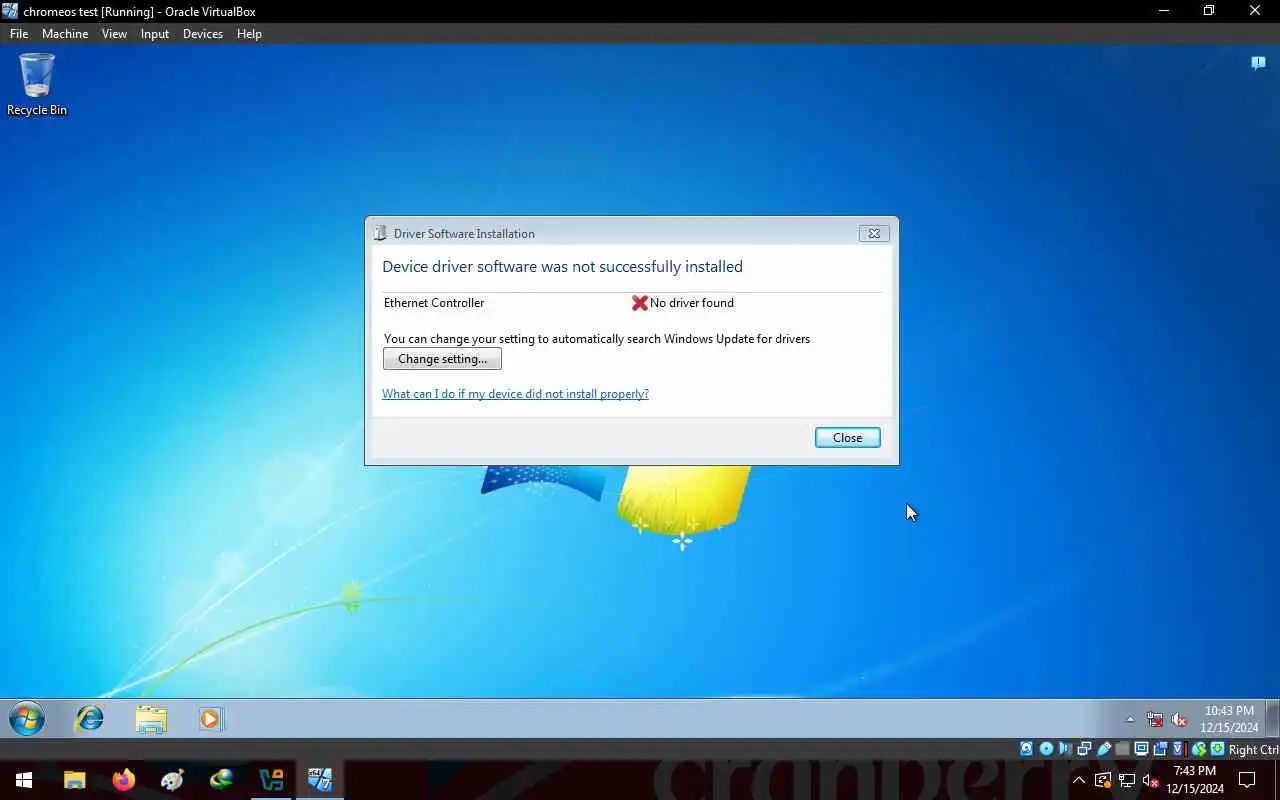Select the running VM window taskbar button
Image resolution: width=1280 pixels, height=800 pixels.
click(x=320, y=780)
